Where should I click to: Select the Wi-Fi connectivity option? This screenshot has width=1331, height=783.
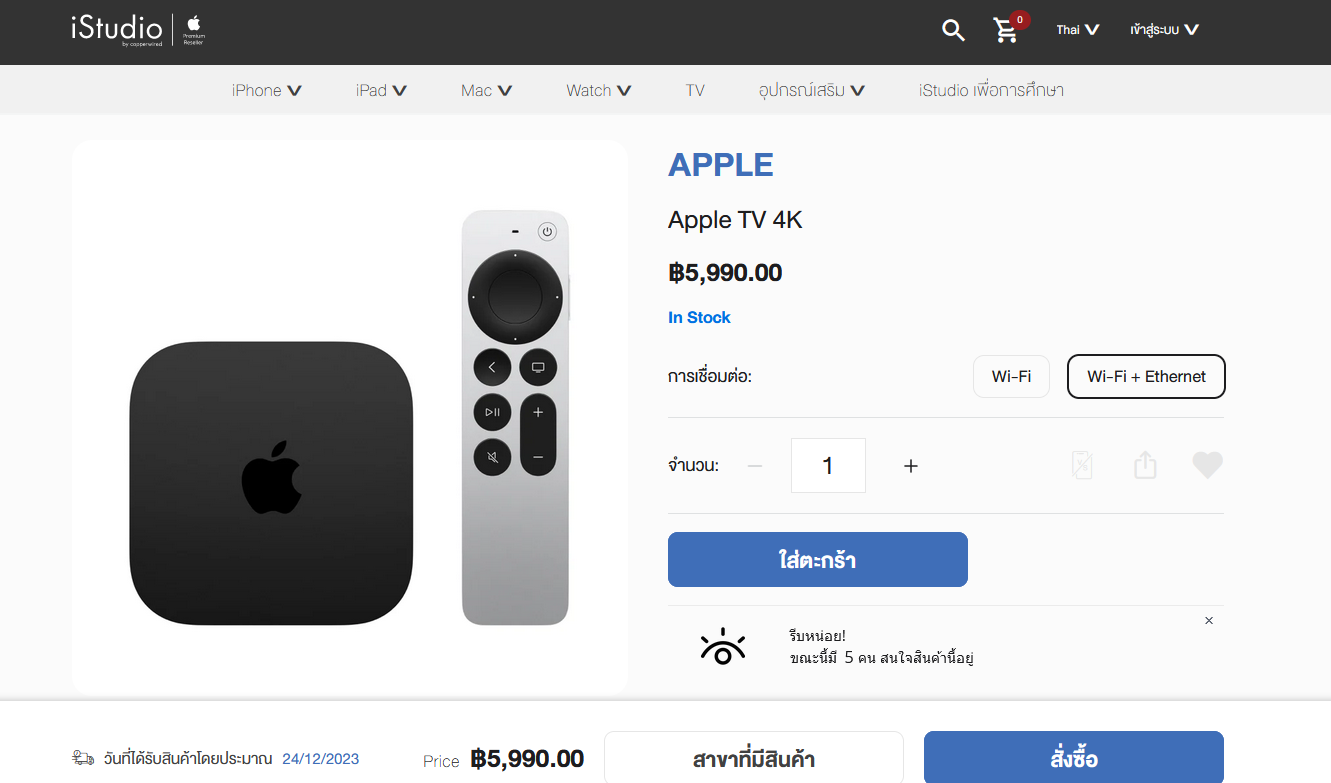pyautogui.click(x=1011, y=377)
